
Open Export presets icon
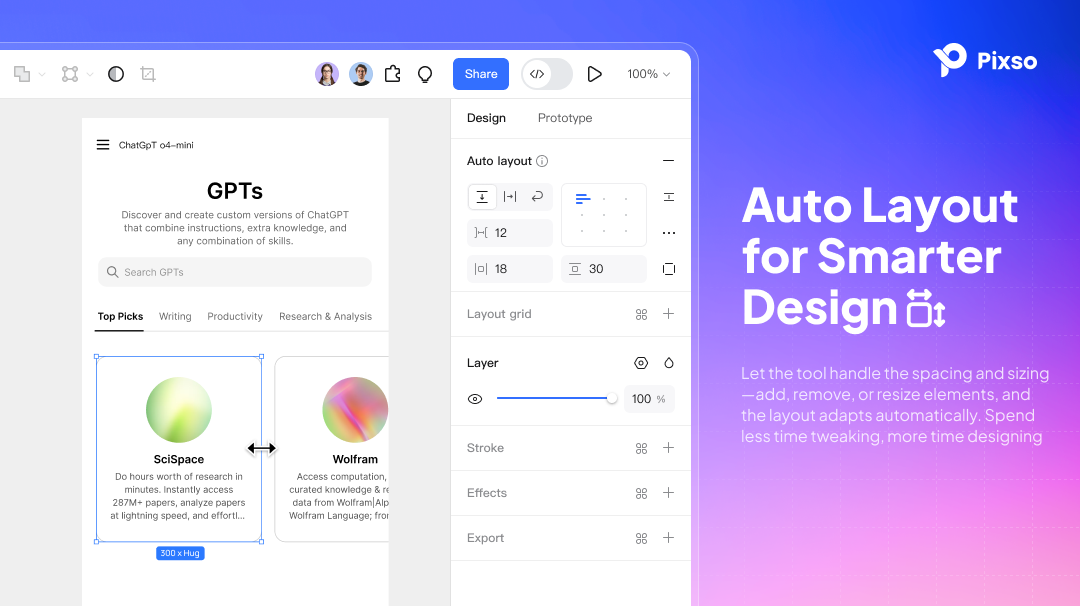pos(641,539)
